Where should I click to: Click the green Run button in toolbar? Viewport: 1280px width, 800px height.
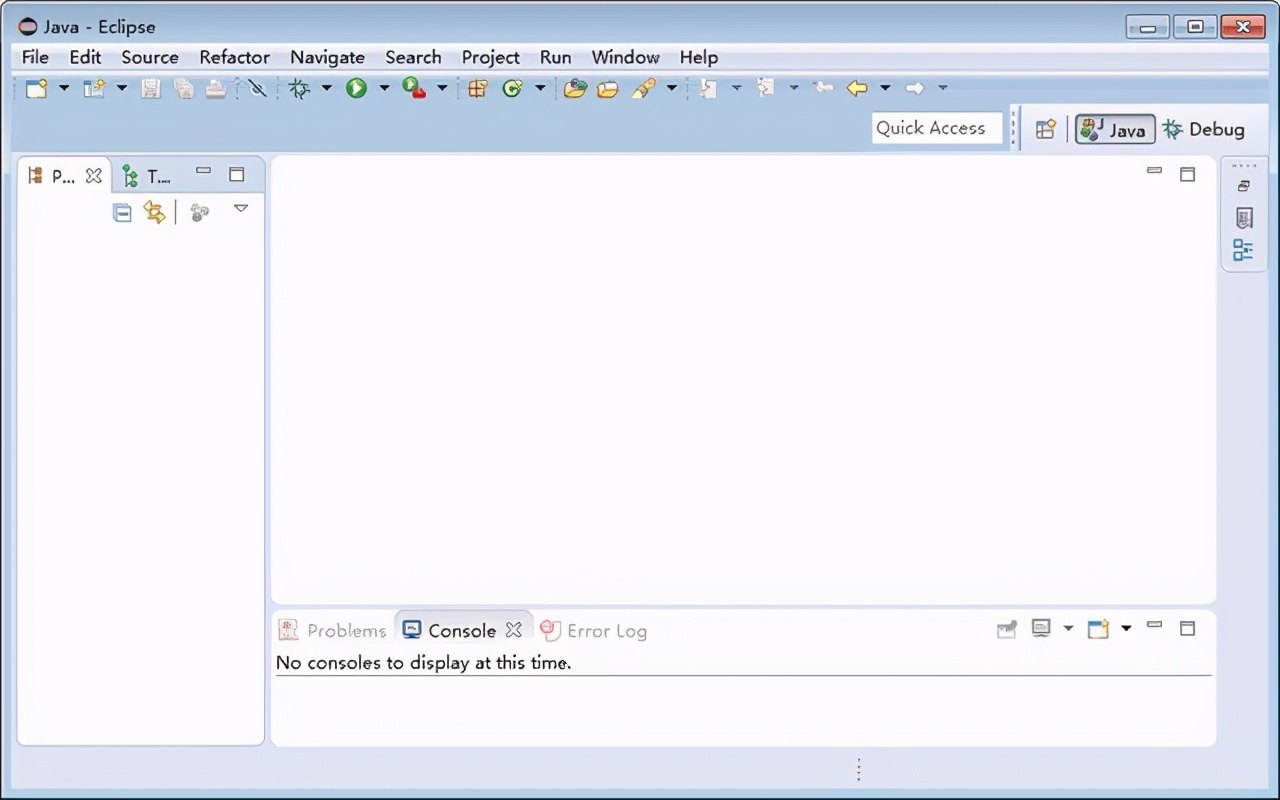(356, 88)
